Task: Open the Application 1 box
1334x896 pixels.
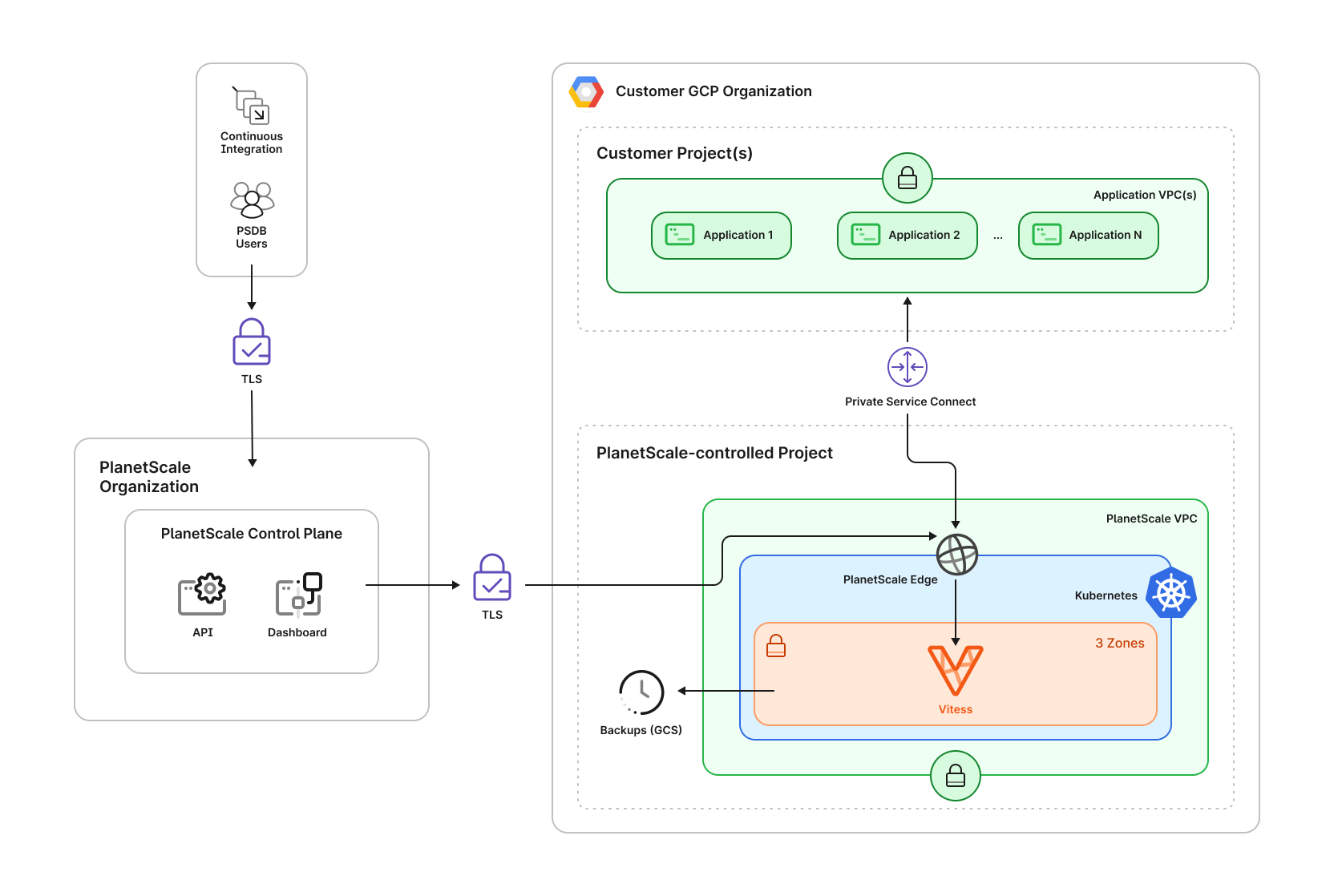Action: click(720, 235)
